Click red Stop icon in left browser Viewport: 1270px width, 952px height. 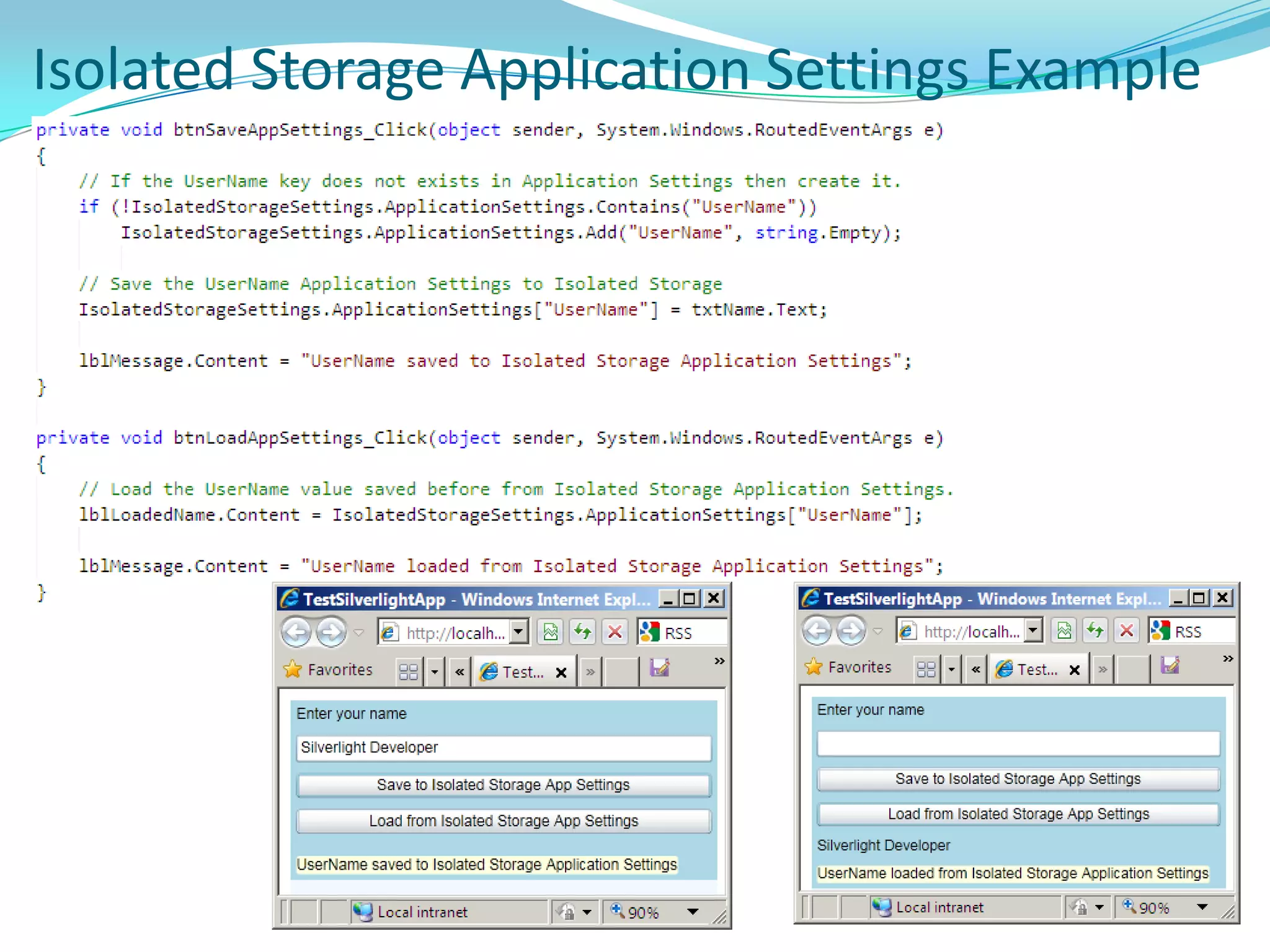coord(615,632)
